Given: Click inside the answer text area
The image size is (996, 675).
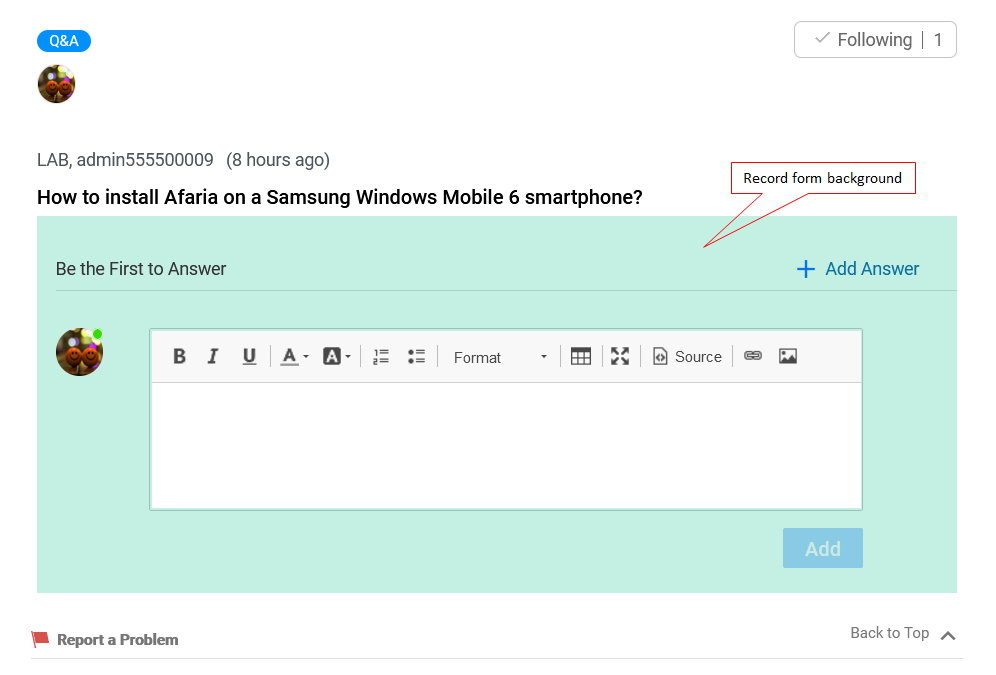Looking at the screenshot, I should point(505,445).
